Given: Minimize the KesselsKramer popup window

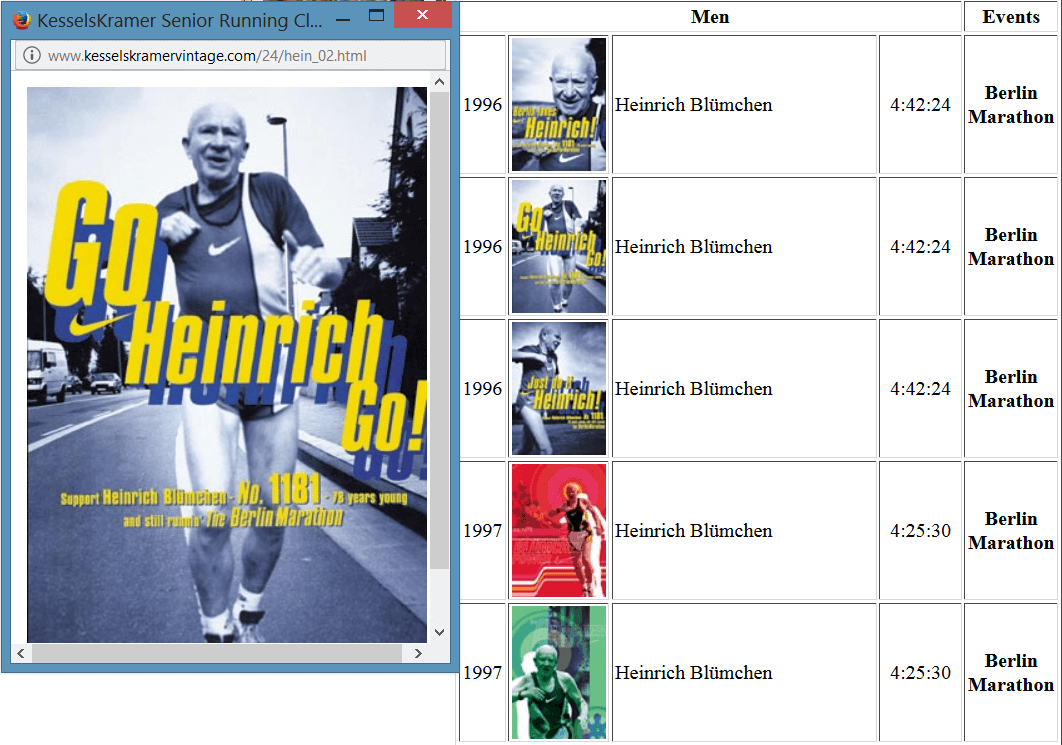Looking at the screenshot, I should tap(343, 18).
